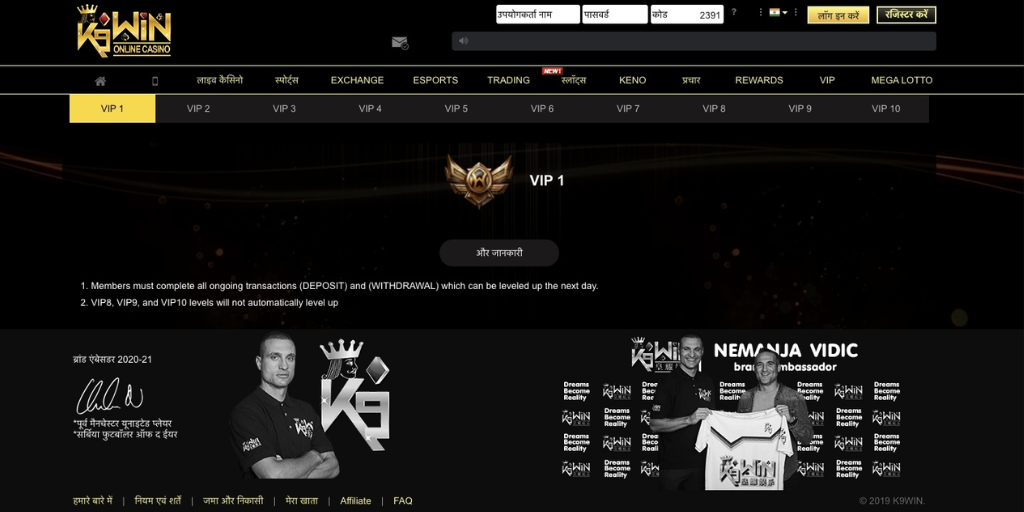
Task: Open the MEGA LOTTO menu item
Action: tap(901, 80)
